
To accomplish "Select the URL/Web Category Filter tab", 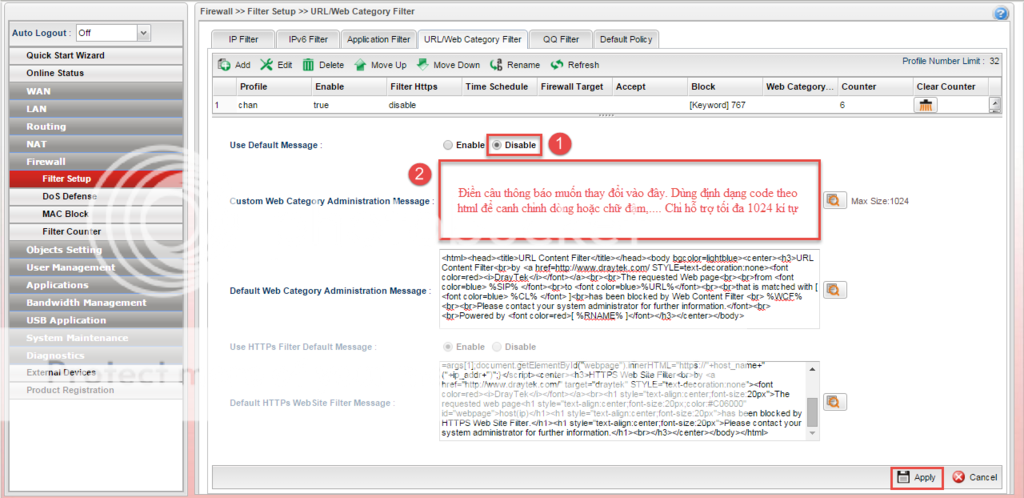I will click(x=472, y=39).
